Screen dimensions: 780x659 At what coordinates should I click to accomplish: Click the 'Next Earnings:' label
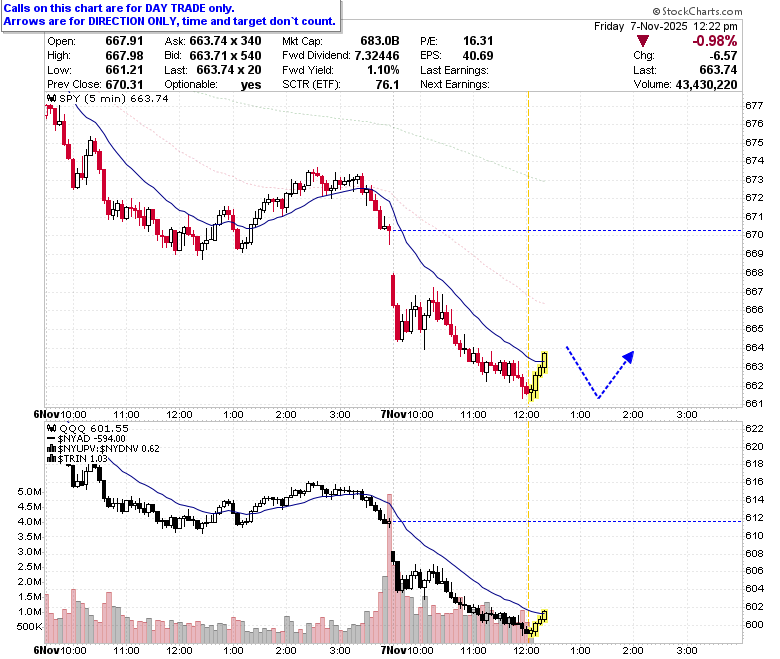455,85
